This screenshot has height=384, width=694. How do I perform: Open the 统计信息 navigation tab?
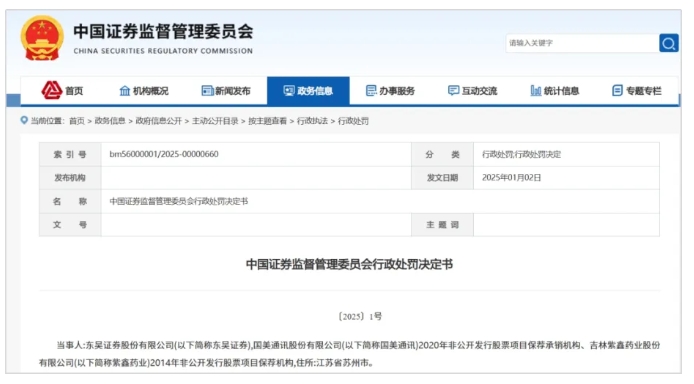555,91
